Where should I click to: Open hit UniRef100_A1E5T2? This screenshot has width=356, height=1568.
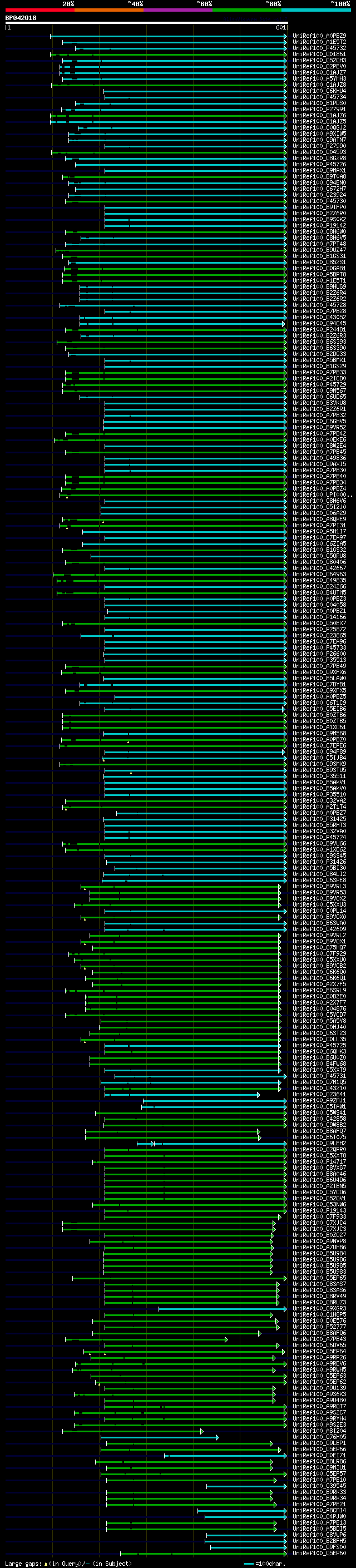[x=319, y=42]
